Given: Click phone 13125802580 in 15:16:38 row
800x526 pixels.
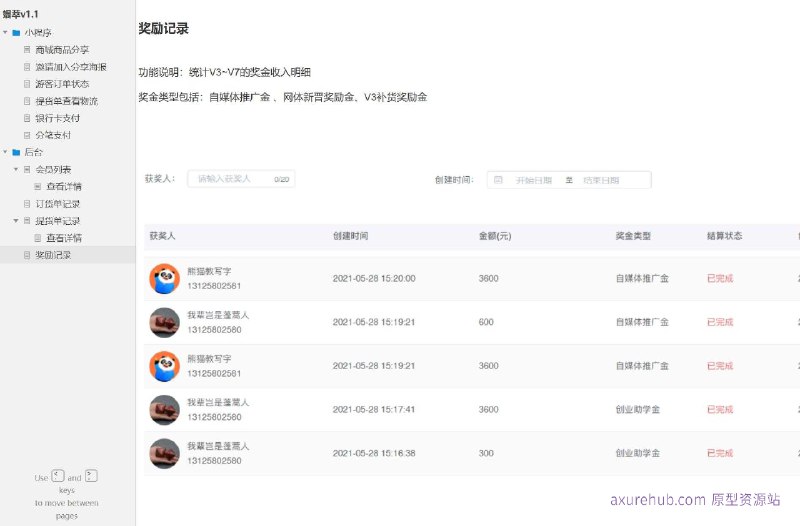Looking at the screenshot, I should 214,461.
